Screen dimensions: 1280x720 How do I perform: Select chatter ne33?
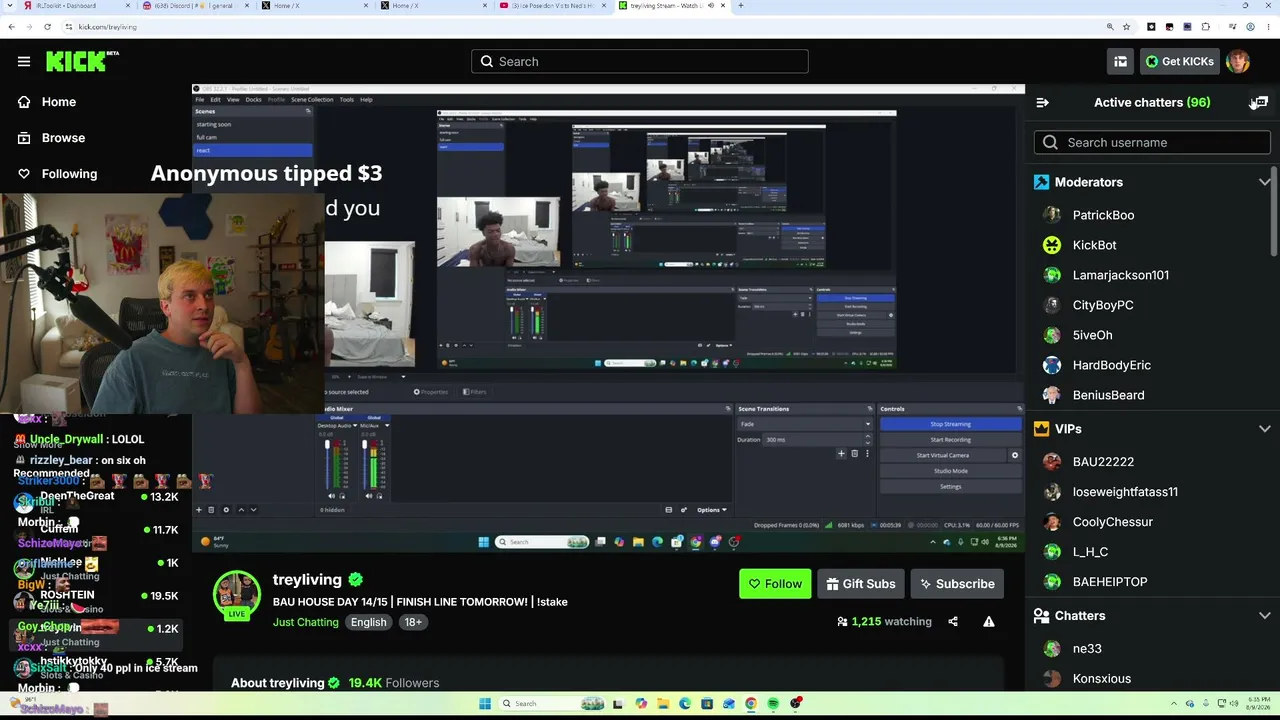pos(1087,649)
